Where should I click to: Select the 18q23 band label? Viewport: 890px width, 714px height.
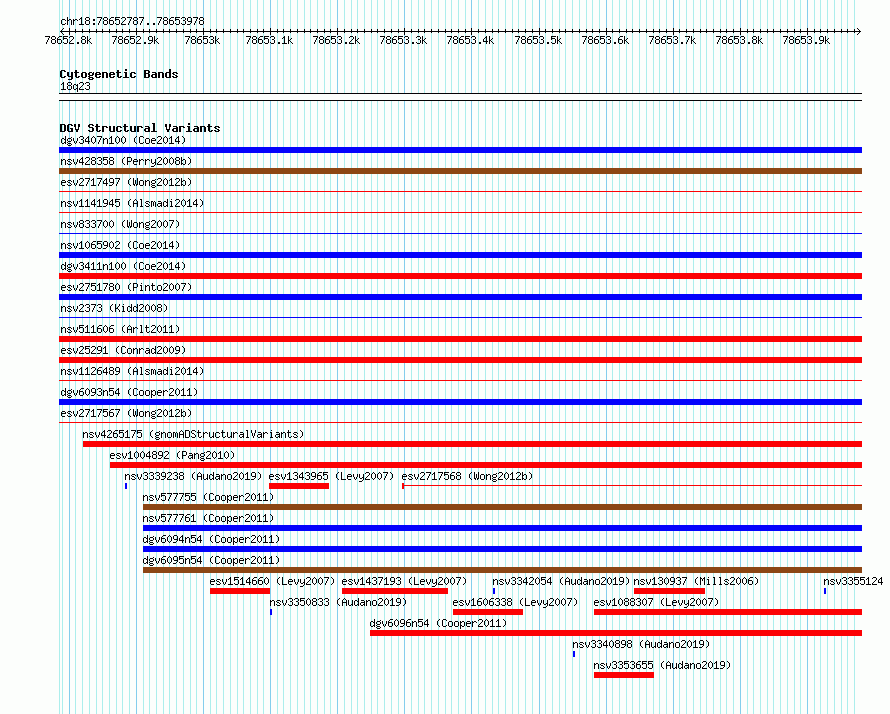(x=75, y=86)
